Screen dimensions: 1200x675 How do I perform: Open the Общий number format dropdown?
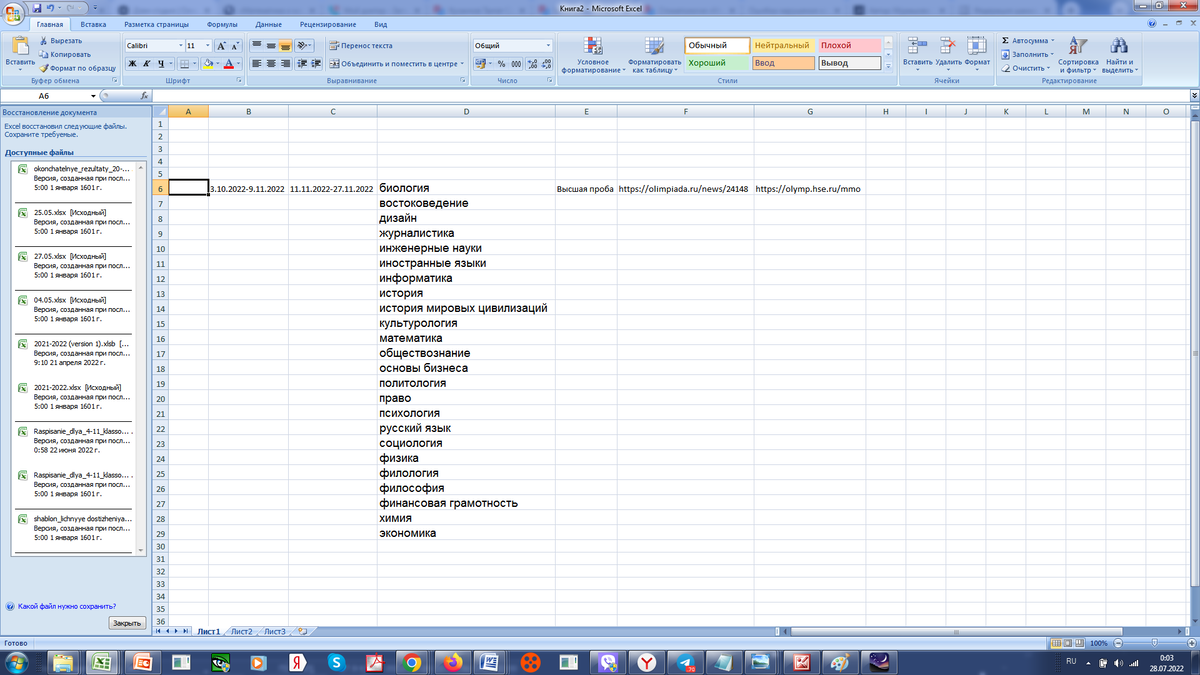pyautogui.click(x=548, y=45)
